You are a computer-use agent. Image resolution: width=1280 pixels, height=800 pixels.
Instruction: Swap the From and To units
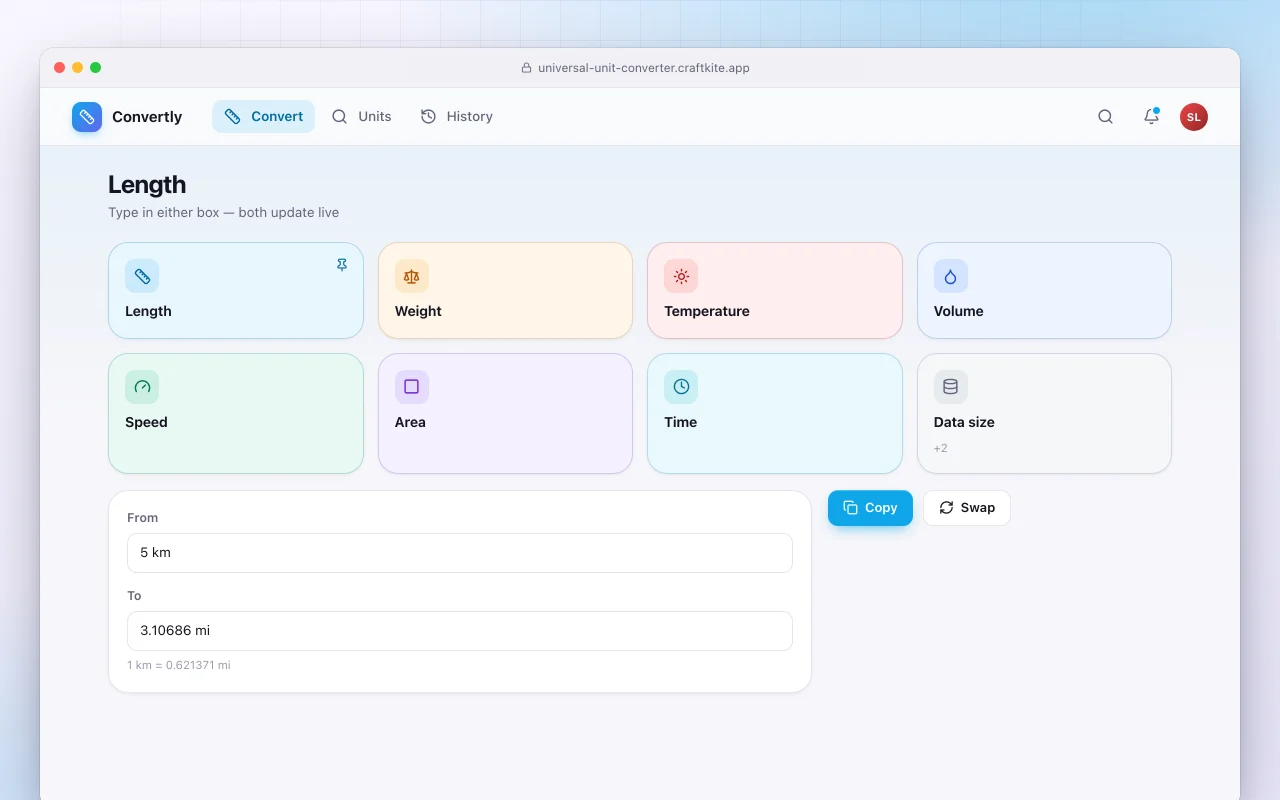click(x=967, y=508)
